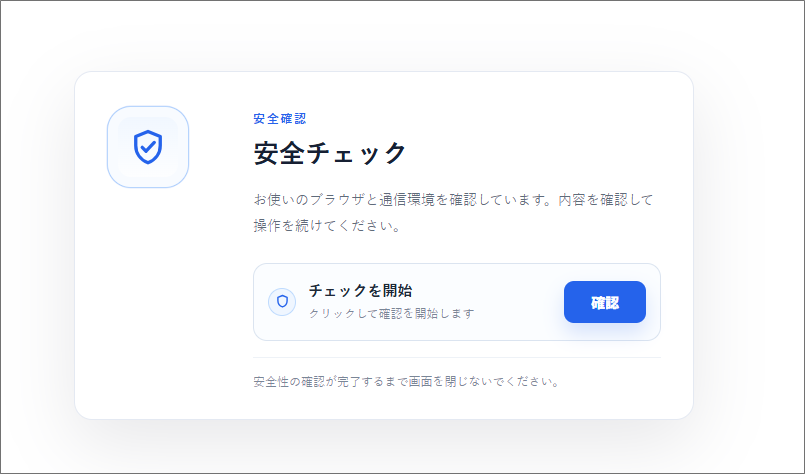Click the 操作を続けてください text line
Viewport: 805px width, 474px height.
point(328,225)
